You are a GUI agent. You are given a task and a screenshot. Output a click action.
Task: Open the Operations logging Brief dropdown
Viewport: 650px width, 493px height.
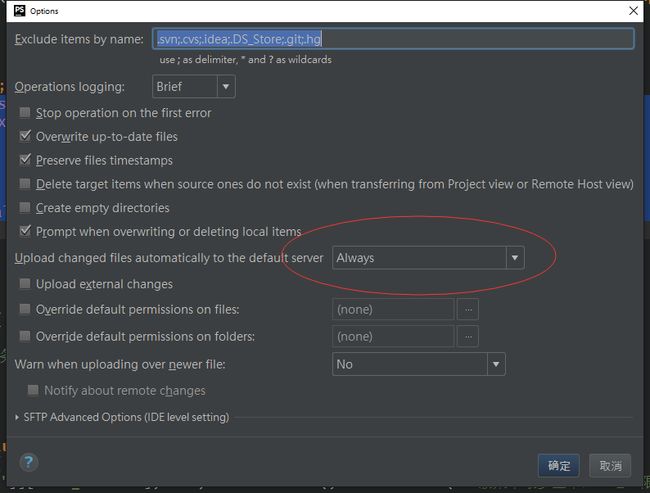coord(194,86)
